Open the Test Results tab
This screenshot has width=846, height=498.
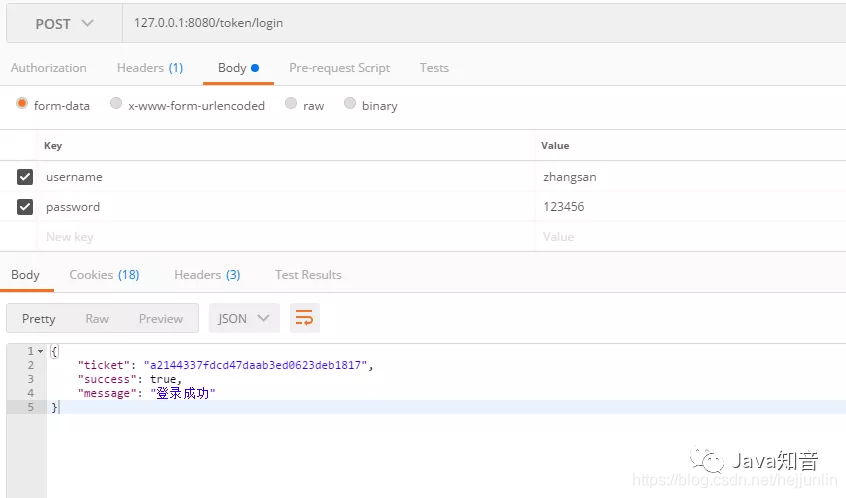pos(308,275)
